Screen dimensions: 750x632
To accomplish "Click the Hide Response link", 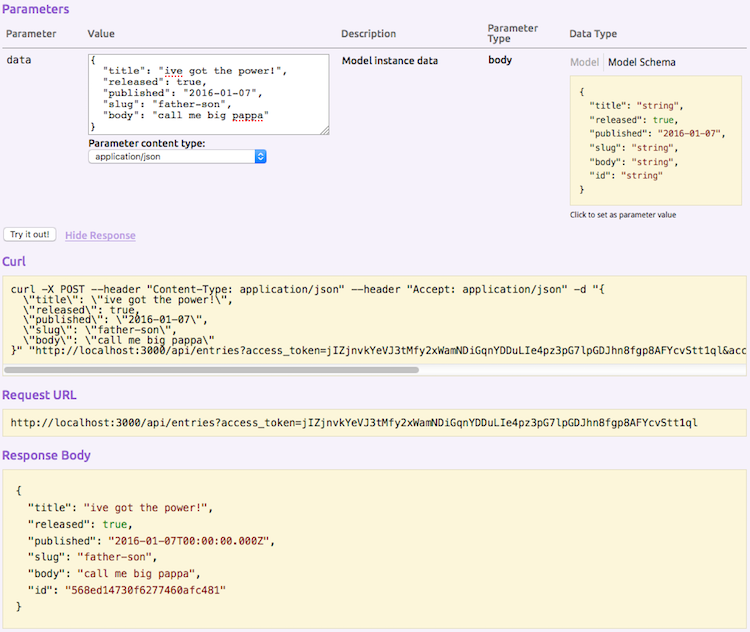I will pyautogui.click(x=100, y=235).
